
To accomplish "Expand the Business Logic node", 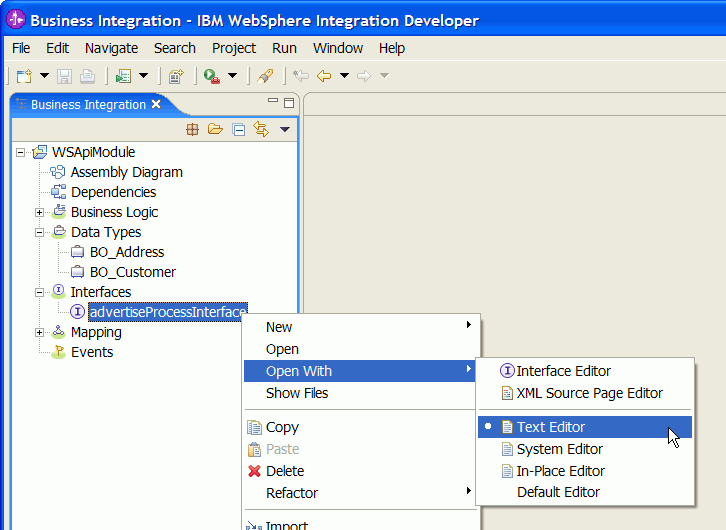I will tap(40, 212).
